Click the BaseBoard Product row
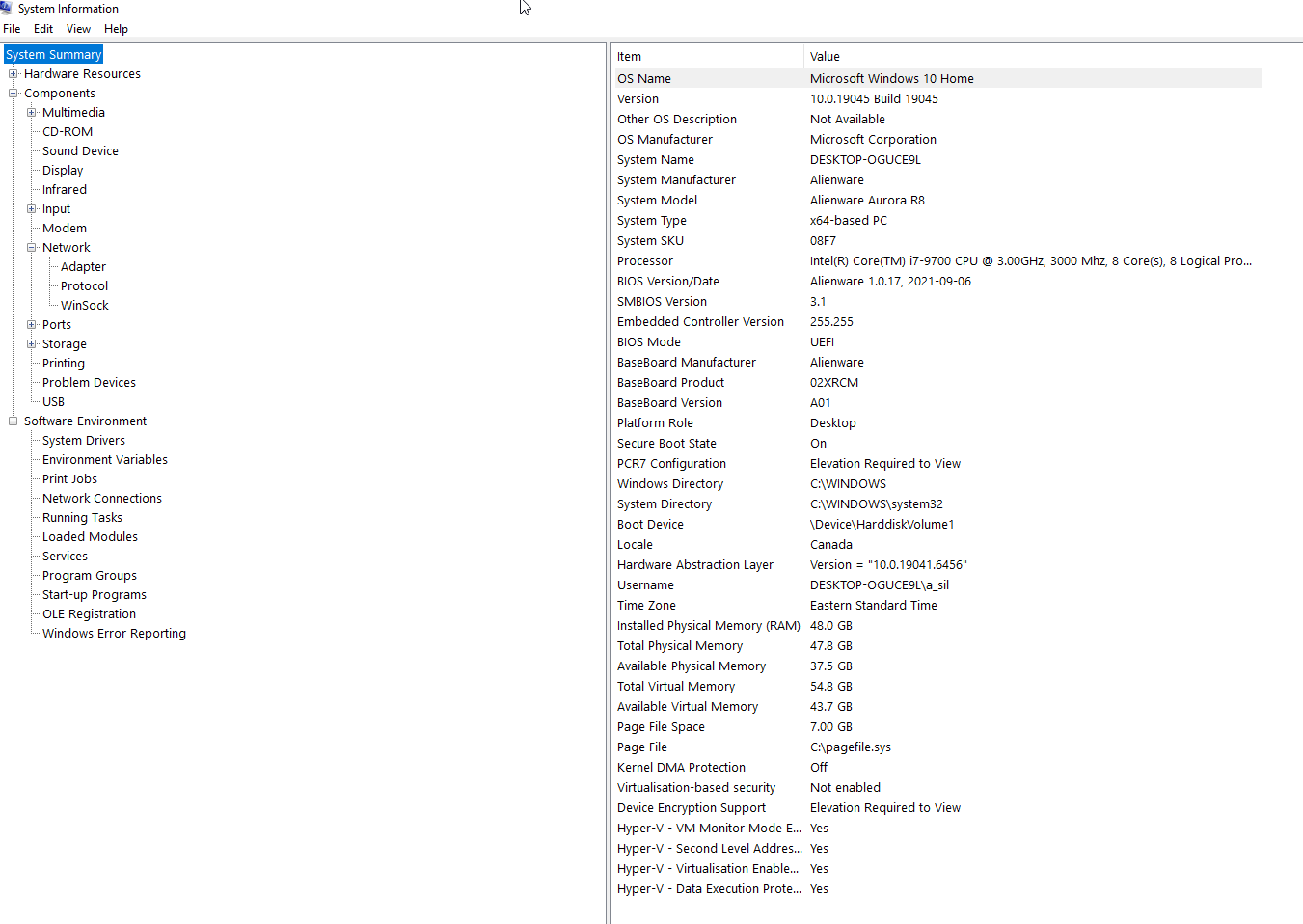Viewport: 1303px width, 924px height. (x=937, y=383)
